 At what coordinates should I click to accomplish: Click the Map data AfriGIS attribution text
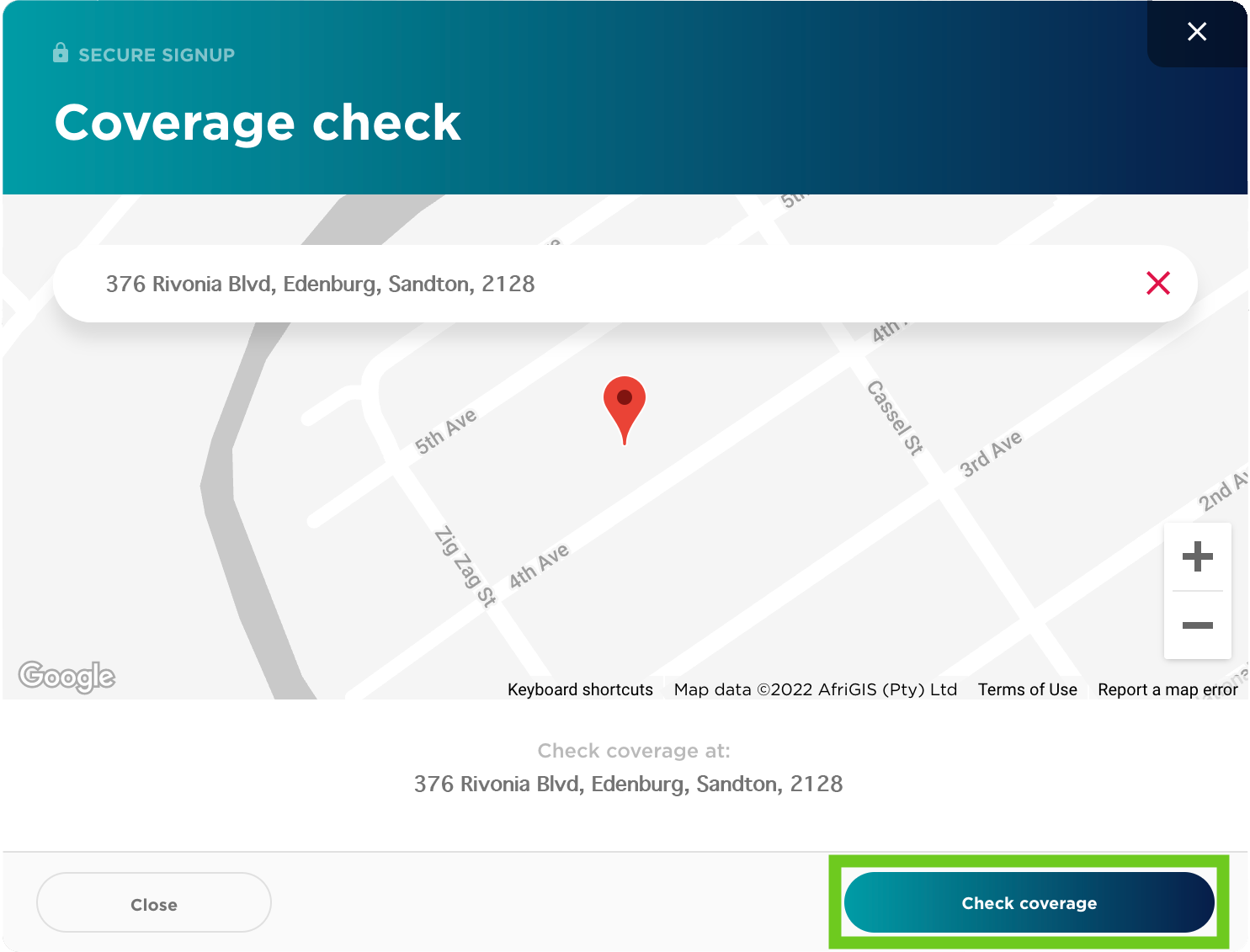tap(815, 689)
